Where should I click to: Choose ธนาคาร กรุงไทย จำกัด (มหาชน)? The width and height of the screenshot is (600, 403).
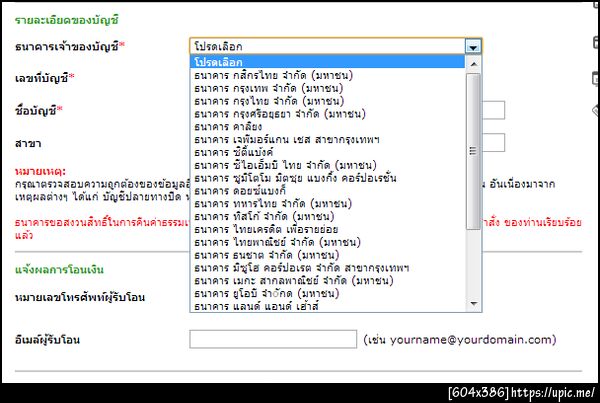[x=328, y=101]
